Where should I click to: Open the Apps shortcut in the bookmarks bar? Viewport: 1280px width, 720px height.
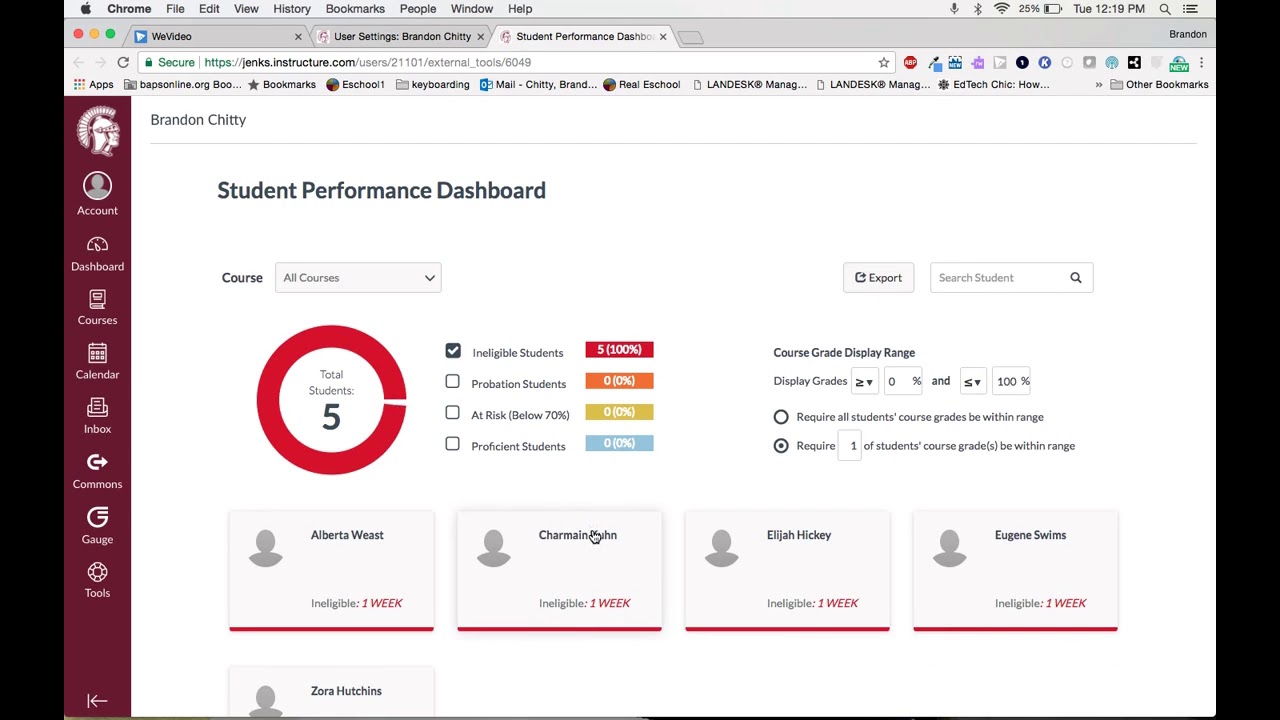[93, 85]
